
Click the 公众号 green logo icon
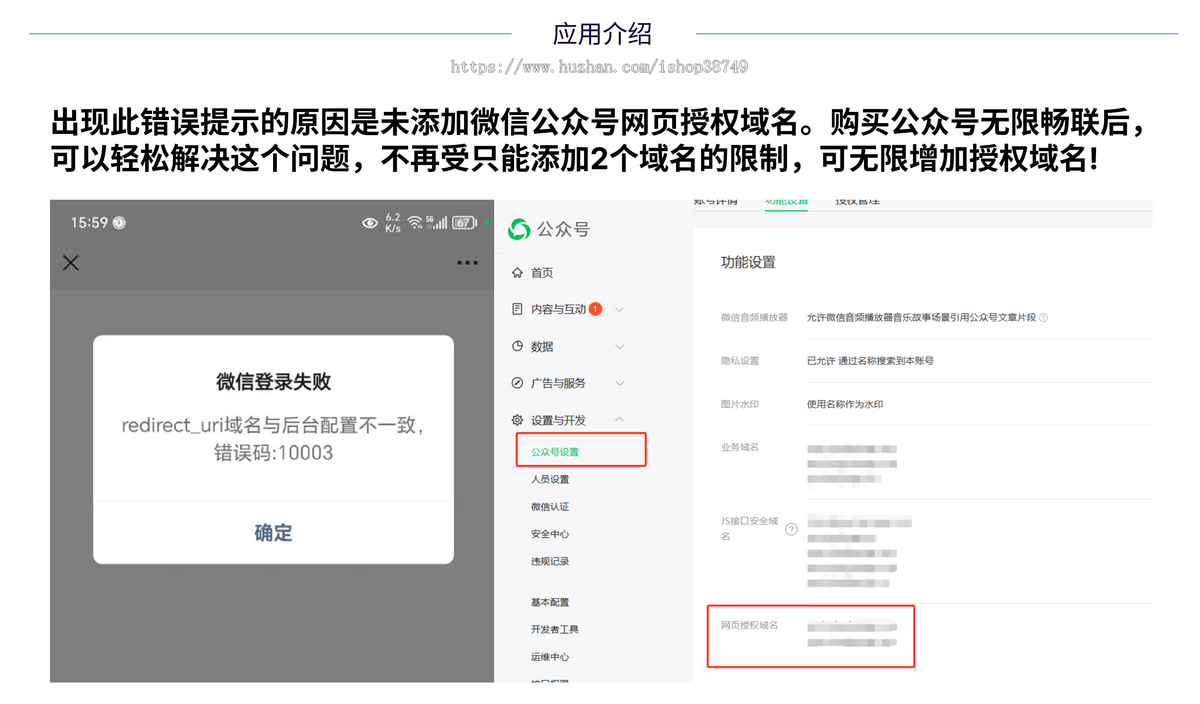519,230
